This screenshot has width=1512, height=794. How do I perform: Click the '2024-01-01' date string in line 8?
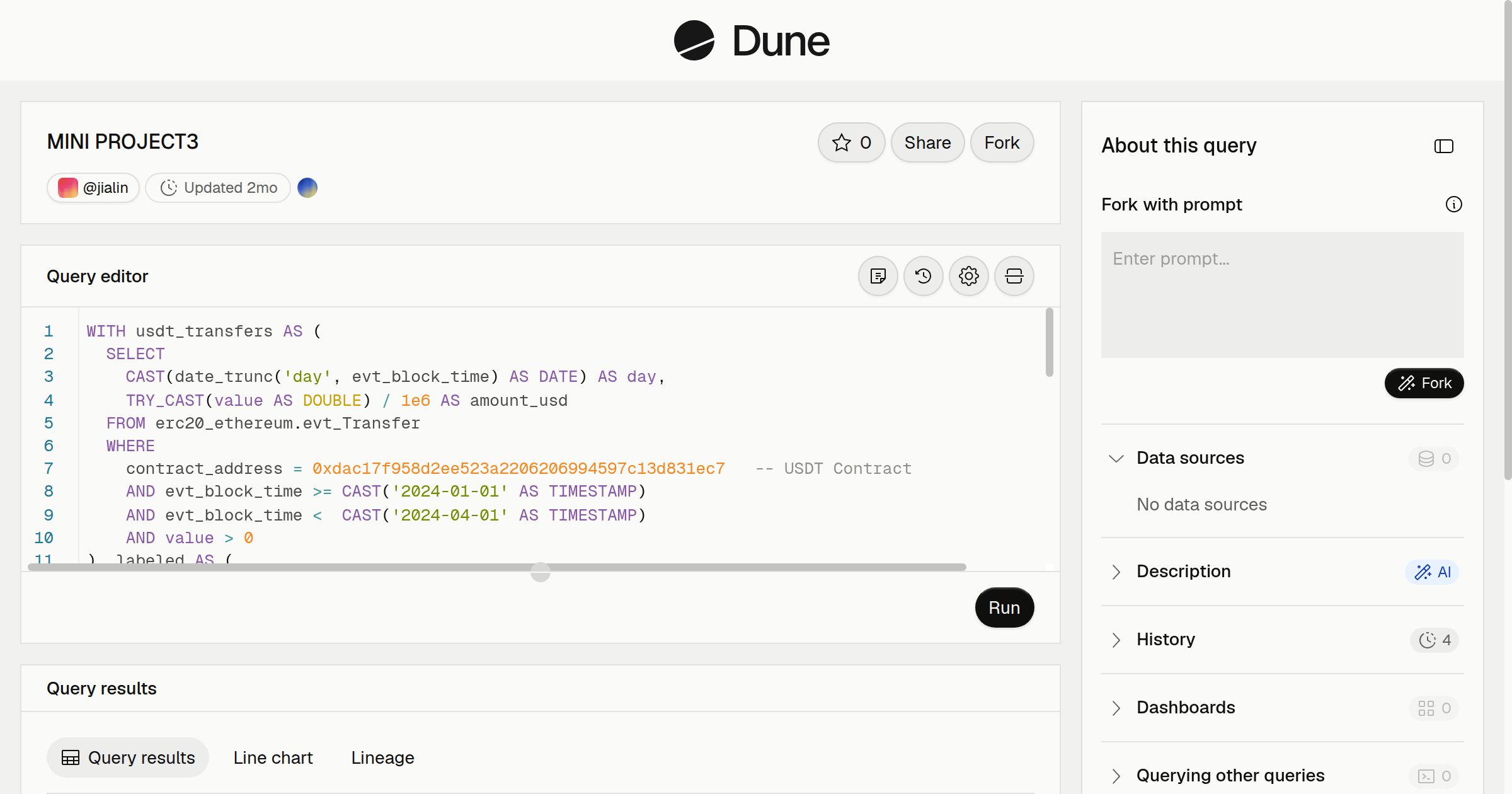450,491
